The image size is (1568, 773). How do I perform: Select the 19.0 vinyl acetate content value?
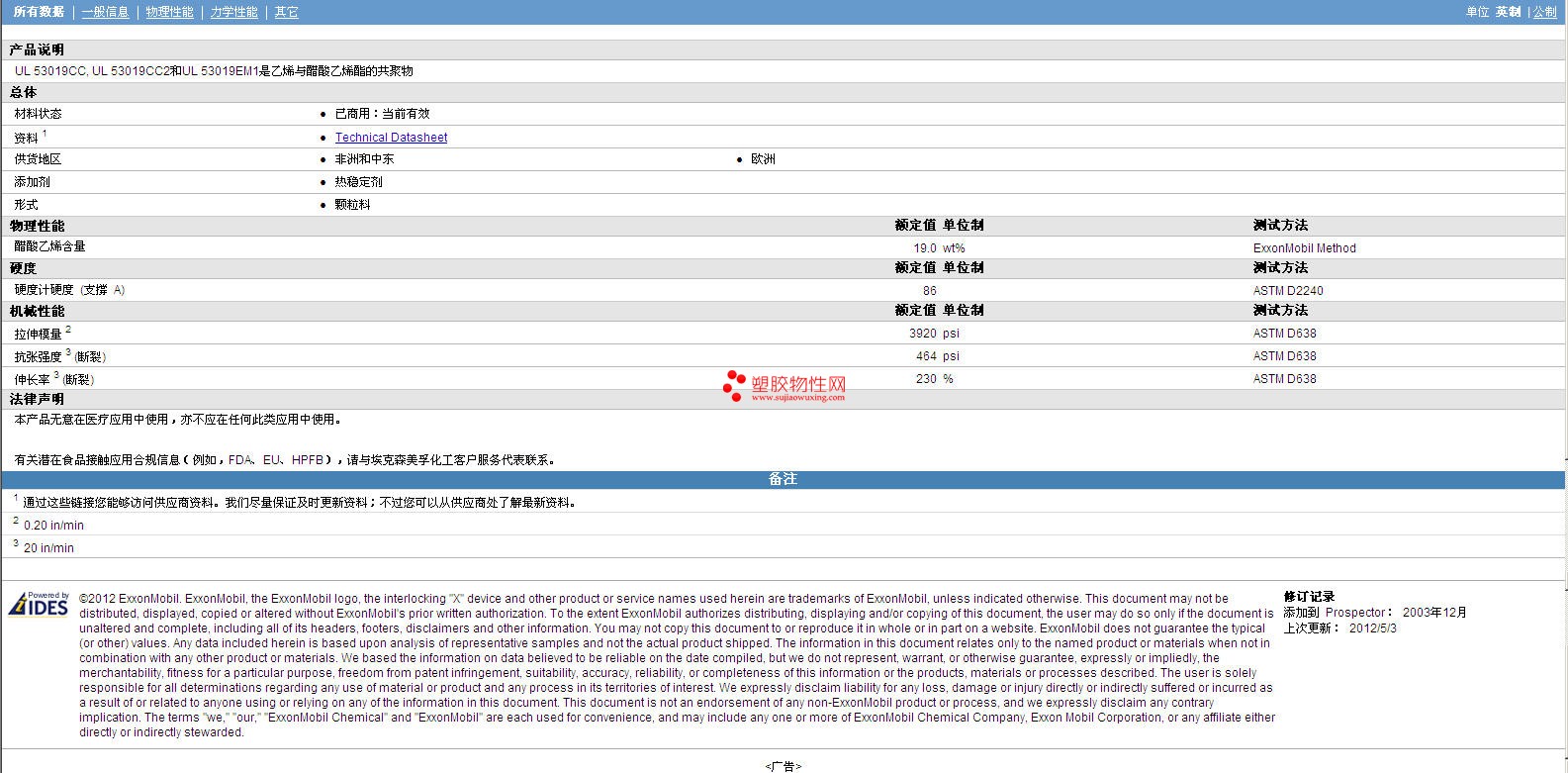coord(925,248)
